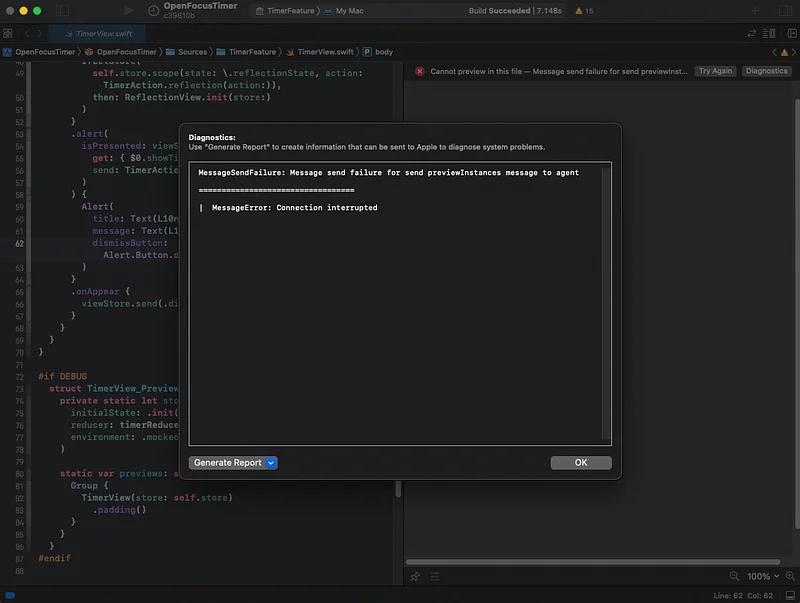This screenshot has width=800, height=603.
Task: Zoom in the preview canvas
Action: (x=790, y=576)
